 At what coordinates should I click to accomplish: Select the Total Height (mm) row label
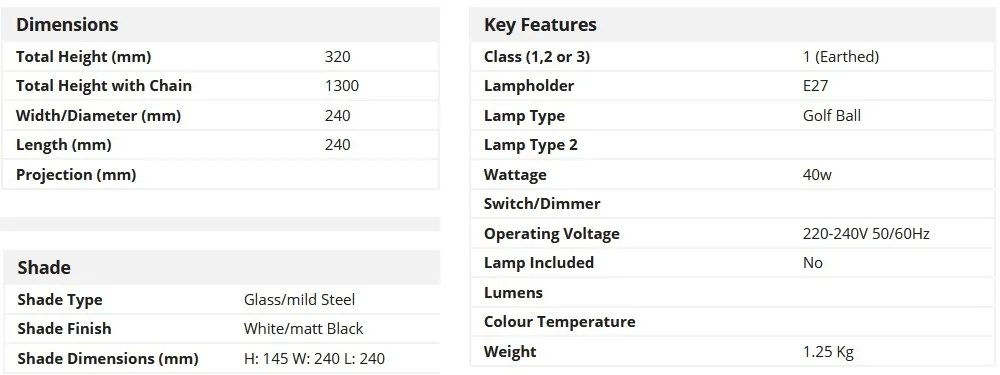click(x=84, y=57)
